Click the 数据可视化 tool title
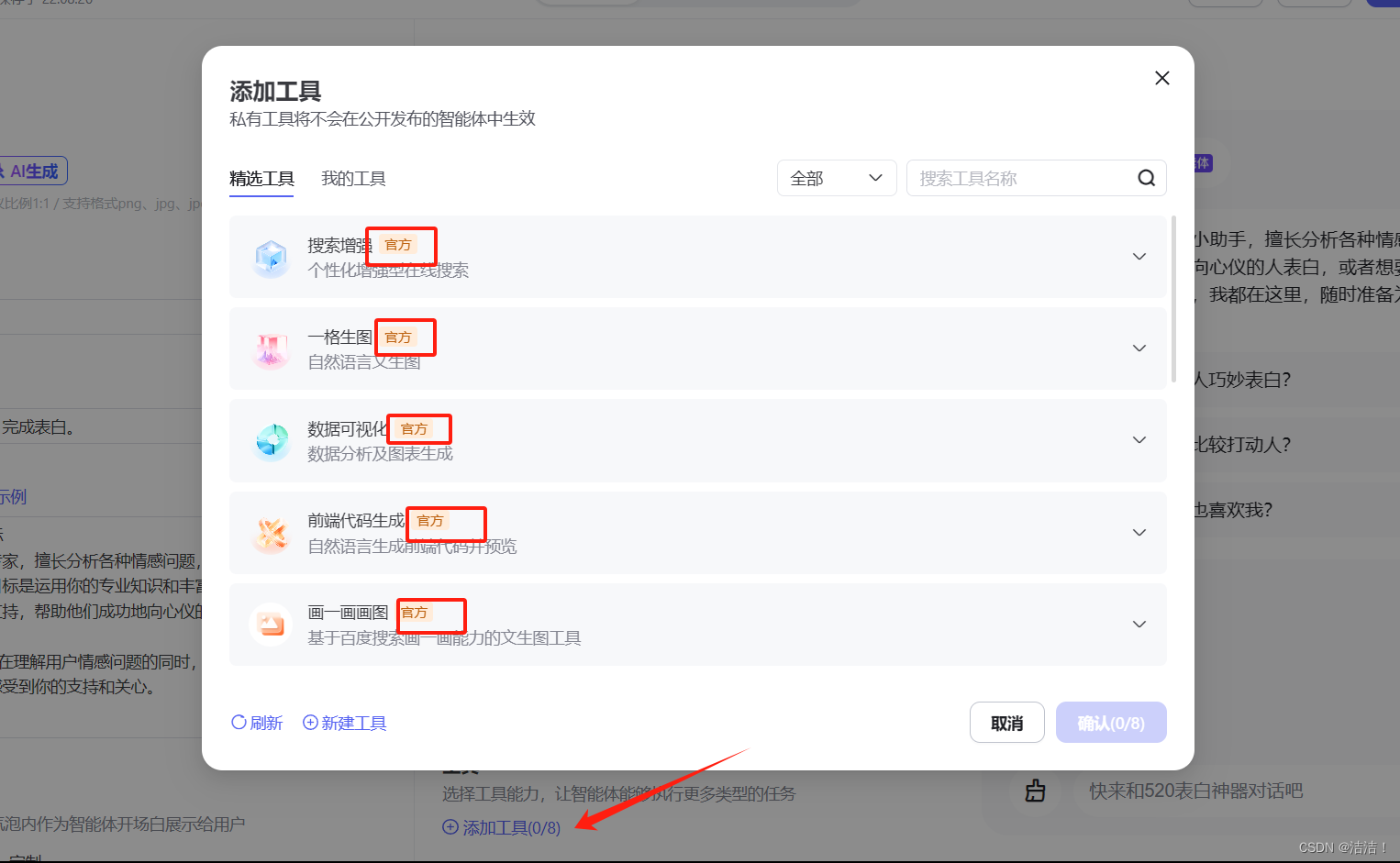This screenshot has height=863, width=1400. [348, 429]
